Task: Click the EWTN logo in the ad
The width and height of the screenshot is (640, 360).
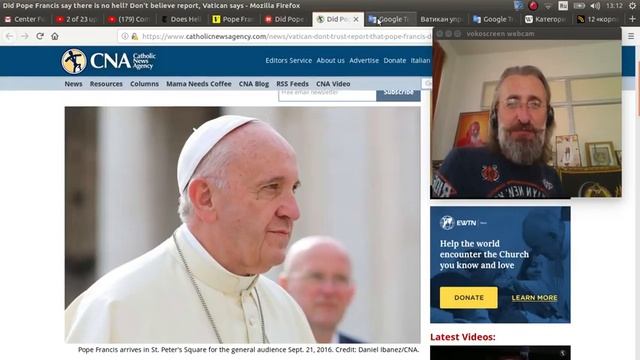Action: [x=458, y=223]
